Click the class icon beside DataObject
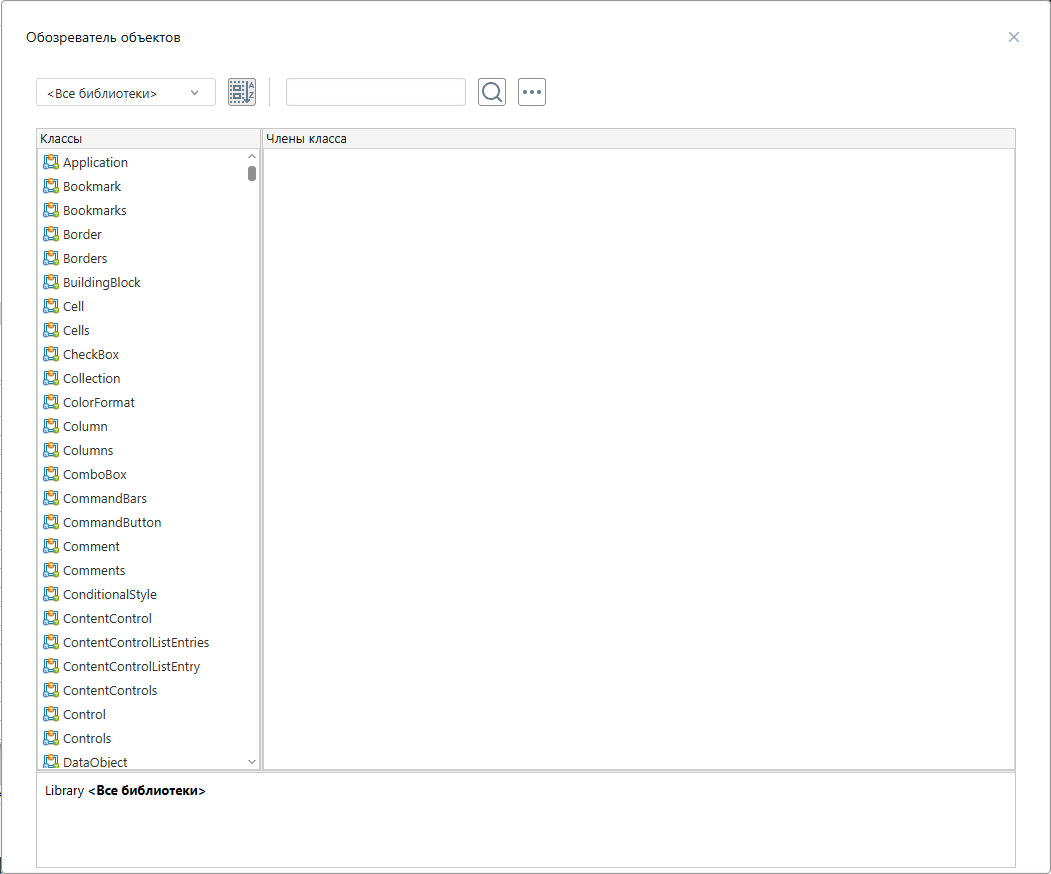Screen dimensions: 1051x874 tap(51, 762)
